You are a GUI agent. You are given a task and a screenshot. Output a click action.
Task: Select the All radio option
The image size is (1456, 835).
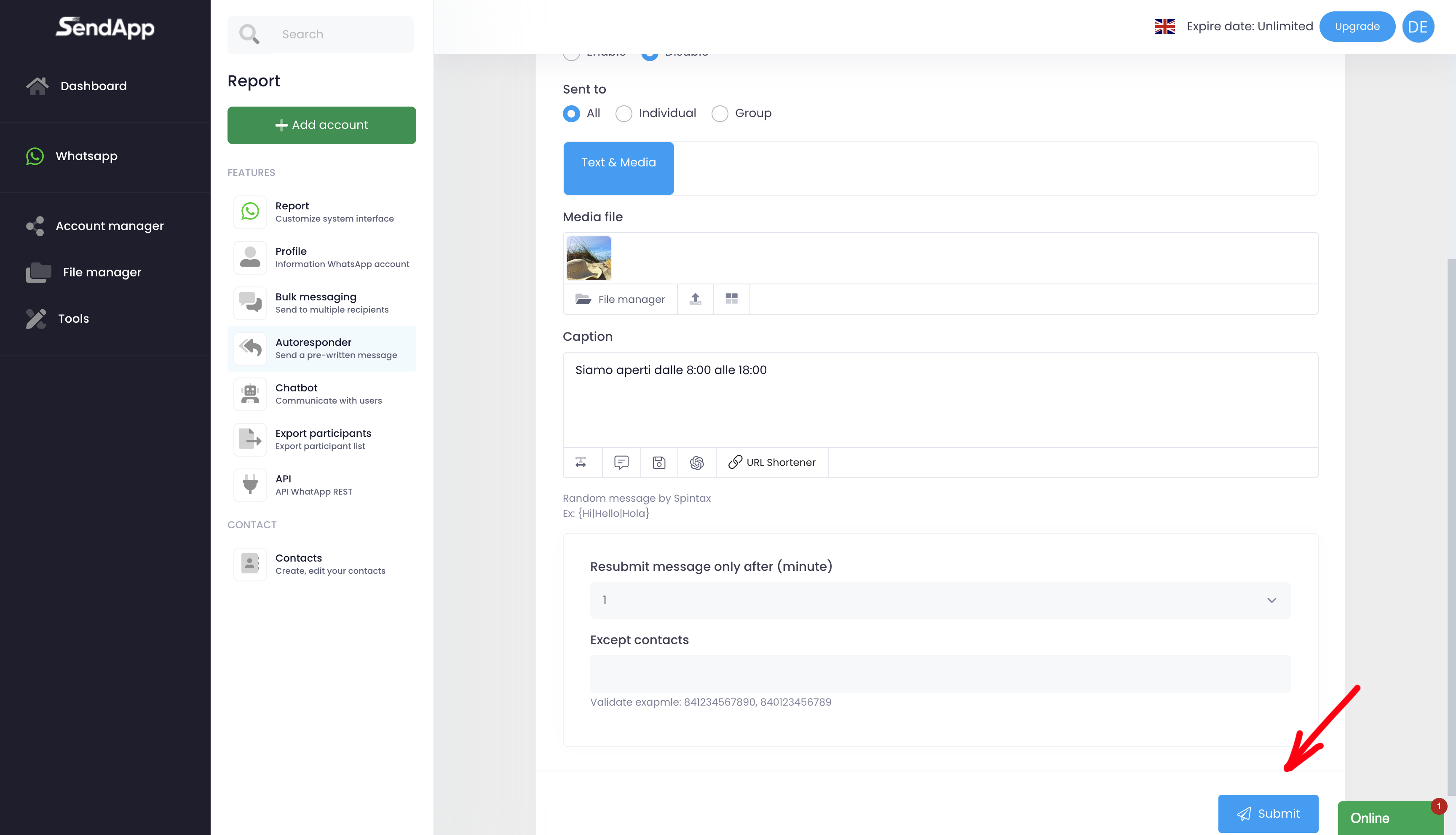click(x=571, y=114)
